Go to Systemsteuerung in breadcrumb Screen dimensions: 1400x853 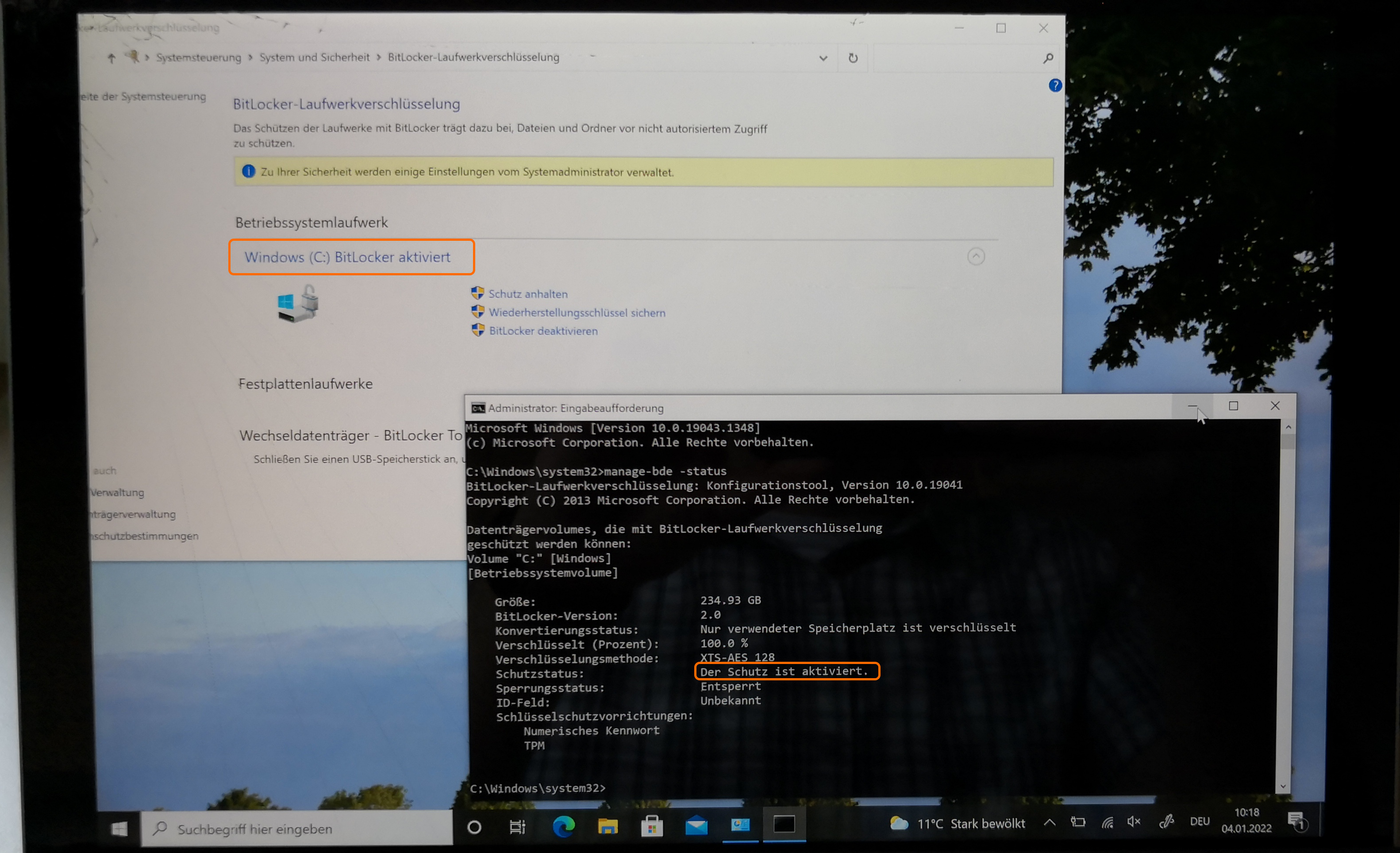(x=198, y=58)
